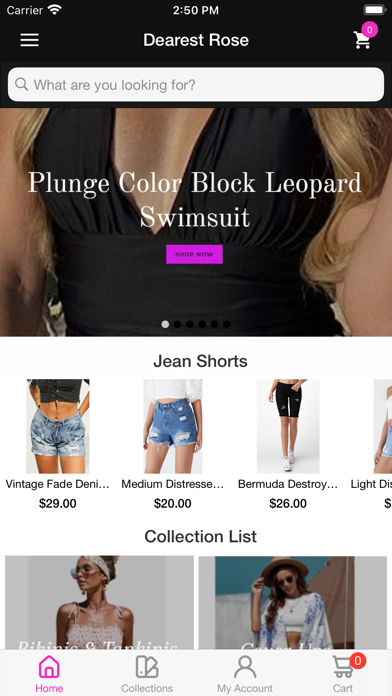Open the Bikinis & Tankinis collection tile
This screenshot has width=392, height=696.
tap(99, 603)
